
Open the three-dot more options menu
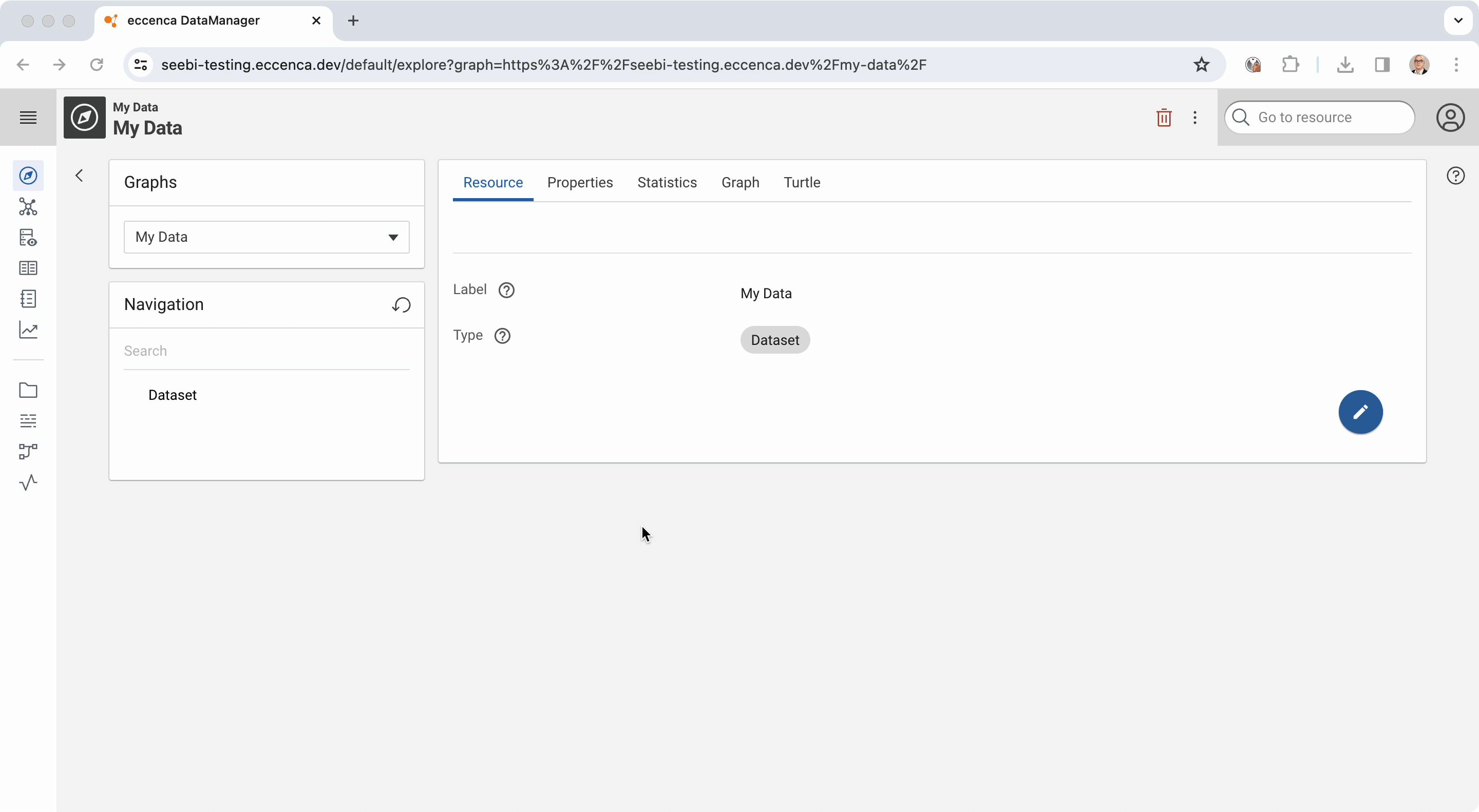tap(1195, 118)
